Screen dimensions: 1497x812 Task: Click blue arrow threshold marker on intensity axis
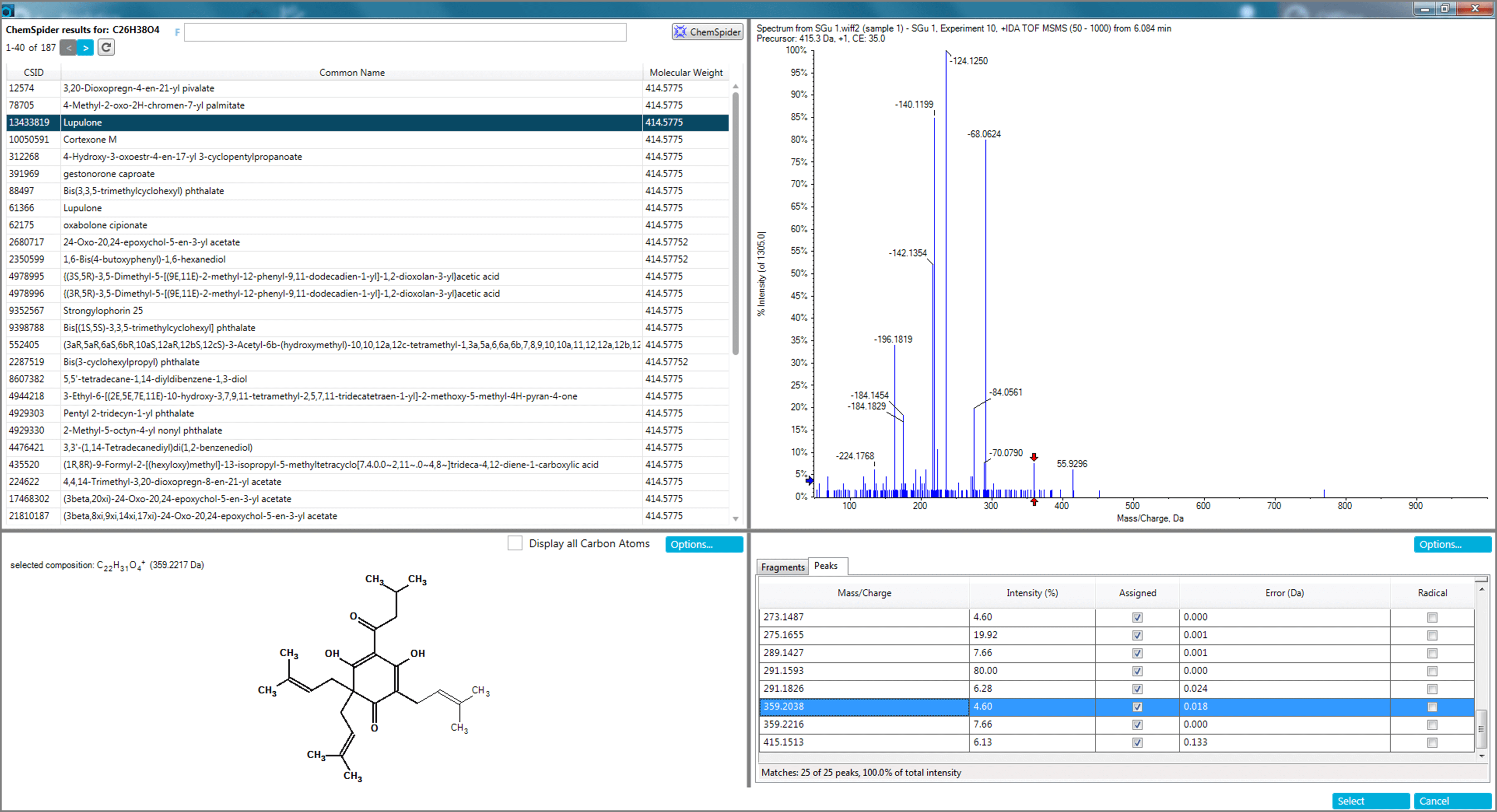[x=810, y=480]
